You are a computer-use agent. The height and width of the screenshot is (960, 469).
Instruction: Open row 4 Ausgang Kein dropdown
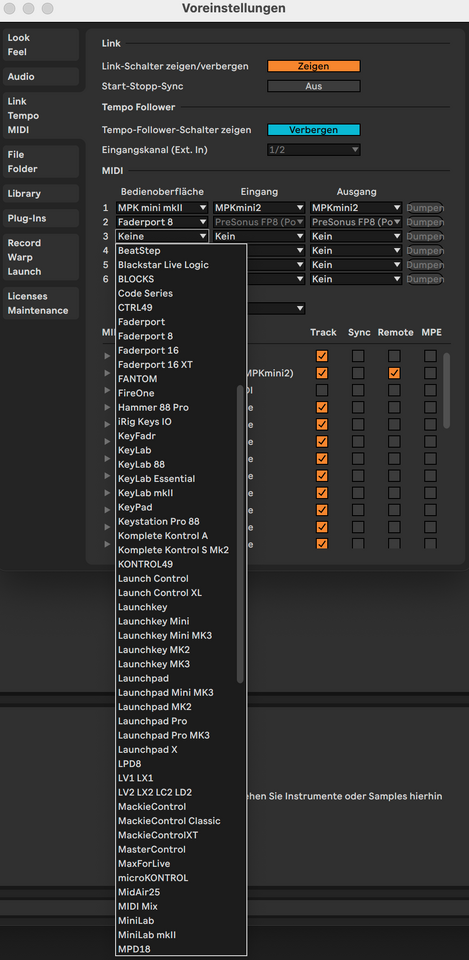[x=356, y=250]
